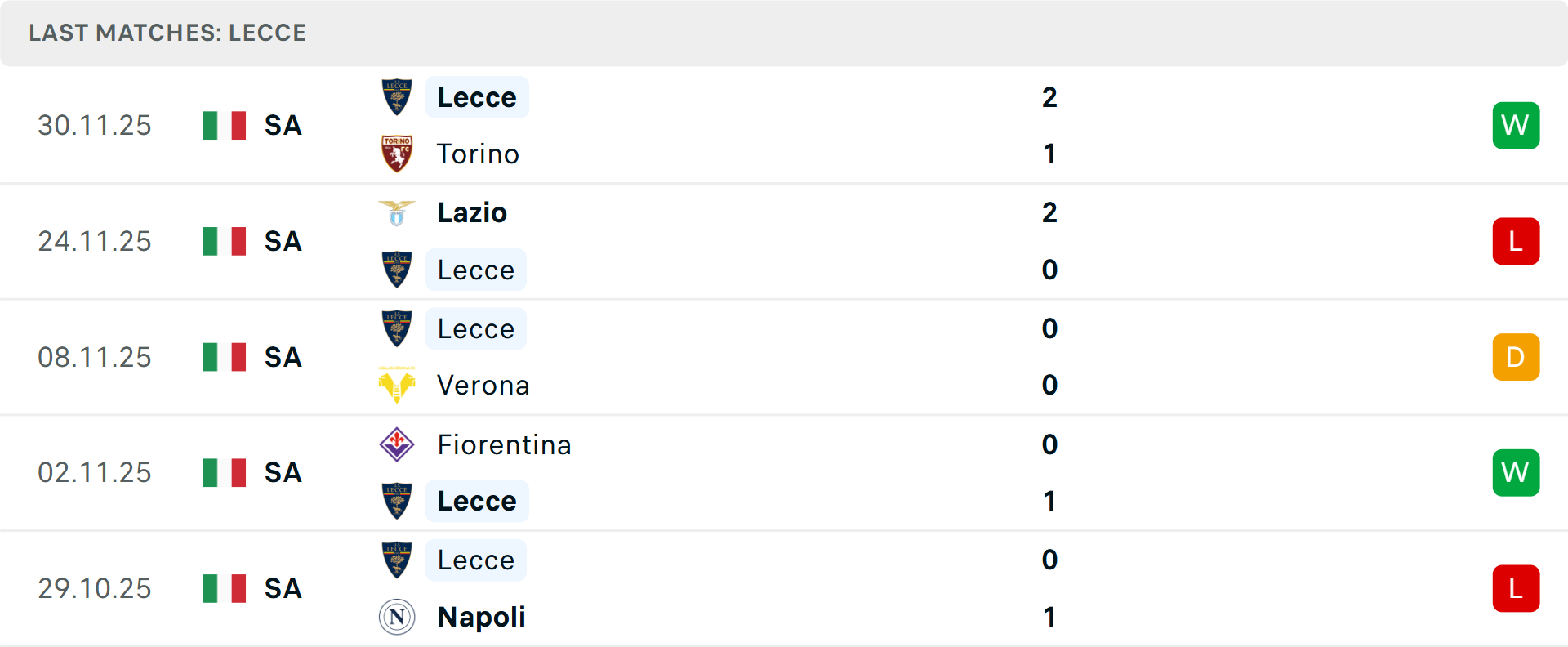This screenshot has width=1568, height=647.
Task: Click the green W badge for Torino match
Action: pos(1517,125)
